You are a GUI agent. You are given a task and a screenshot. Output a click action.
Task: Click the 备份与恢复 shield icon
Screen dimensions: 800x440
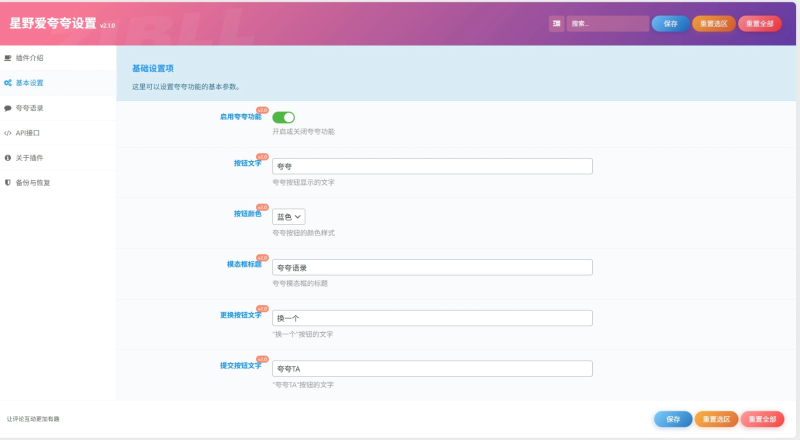8,182
